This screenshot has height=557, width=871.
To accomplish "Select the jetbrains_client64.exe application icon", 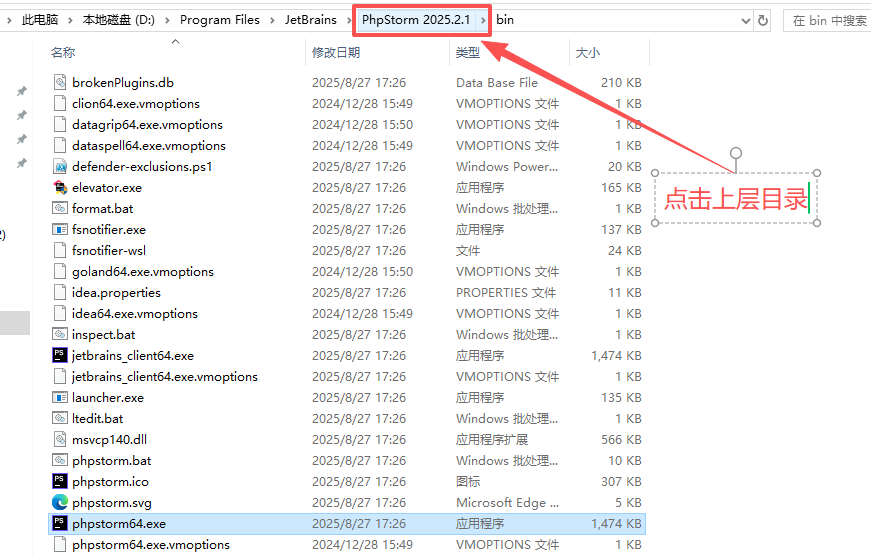I will (x=59, y=355).
